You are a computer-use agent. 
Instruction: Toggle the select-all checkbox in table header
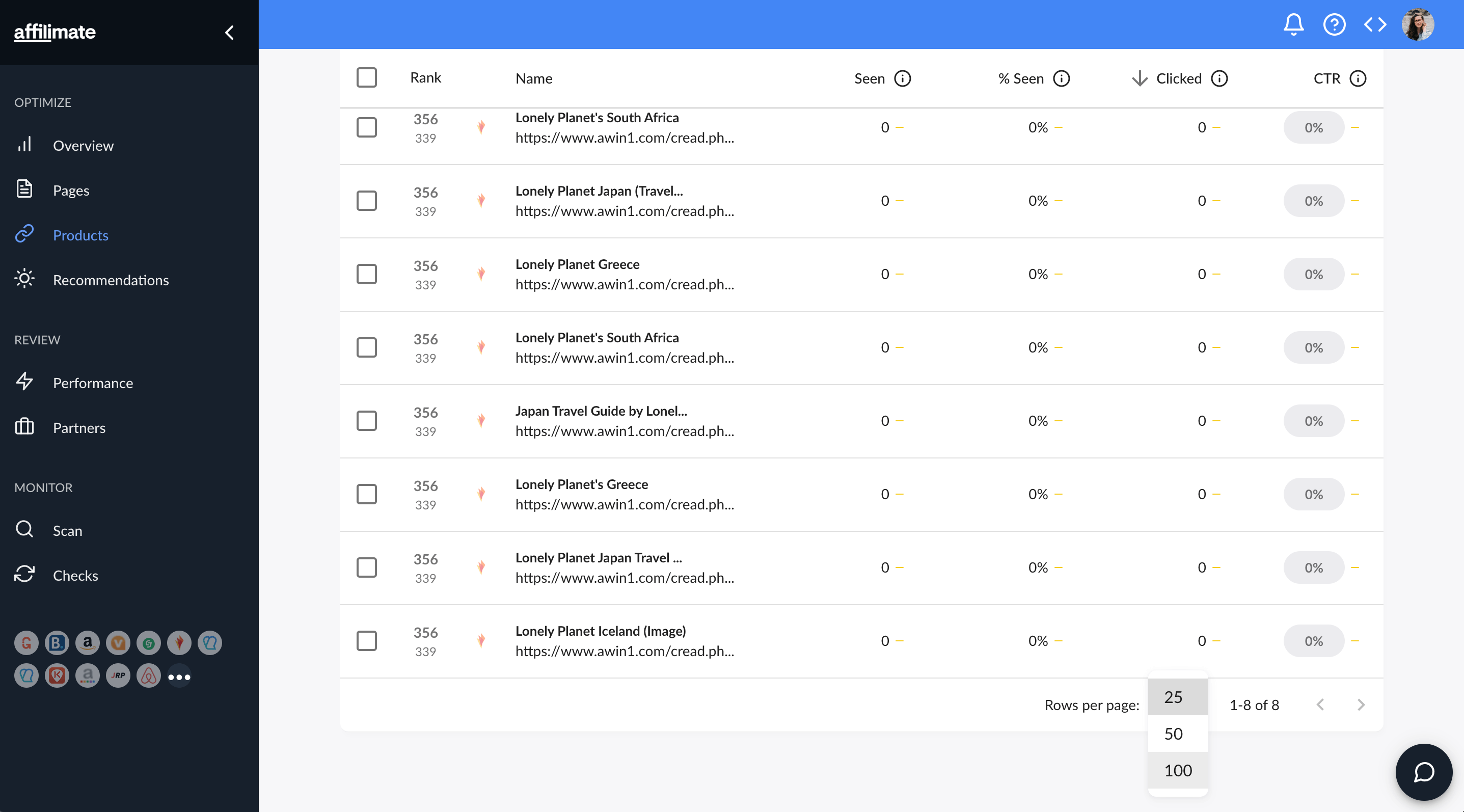[367, 78]
